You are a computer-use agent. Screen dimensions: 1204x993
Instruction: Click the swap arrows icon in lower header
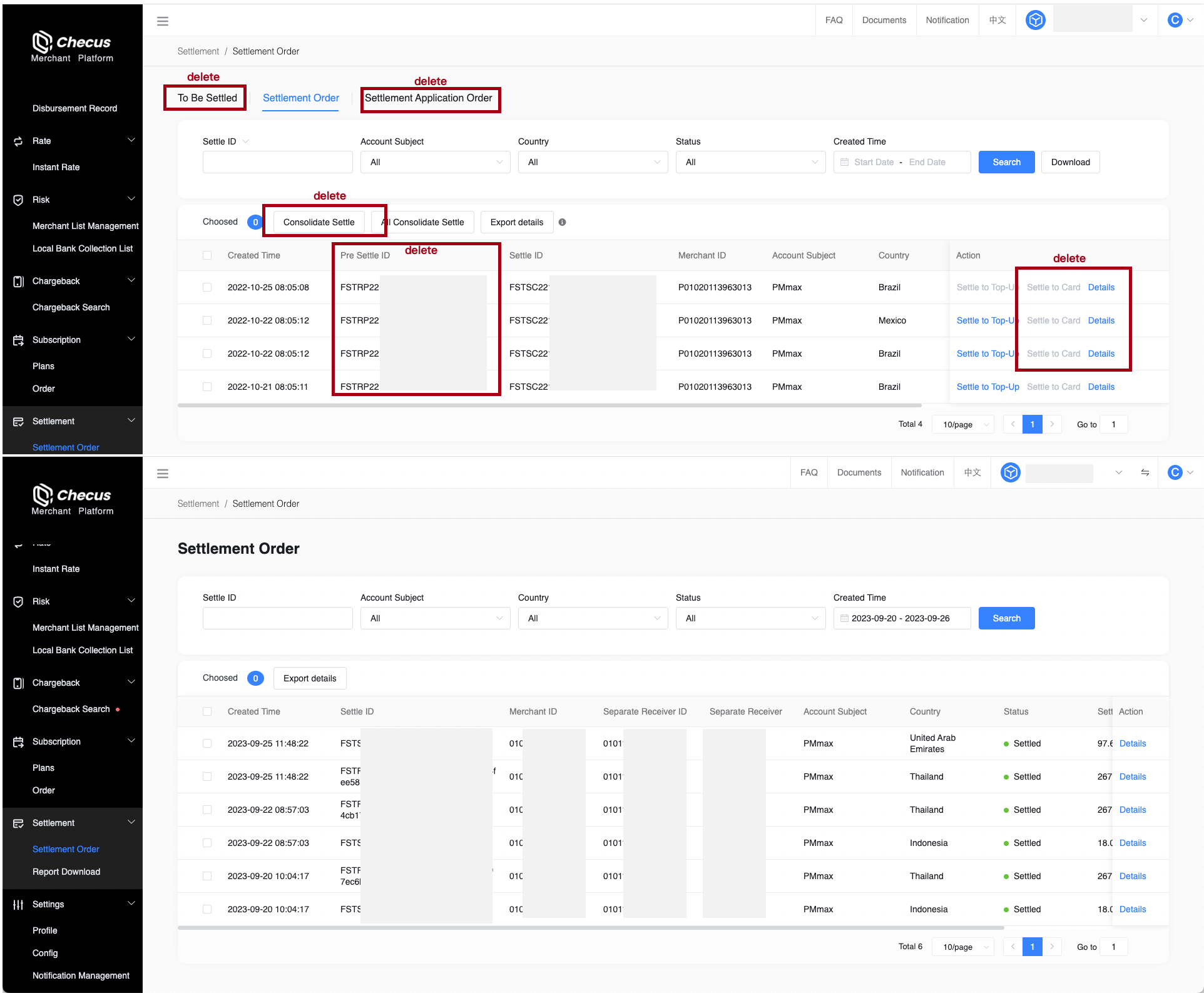tap(1145, 472)
